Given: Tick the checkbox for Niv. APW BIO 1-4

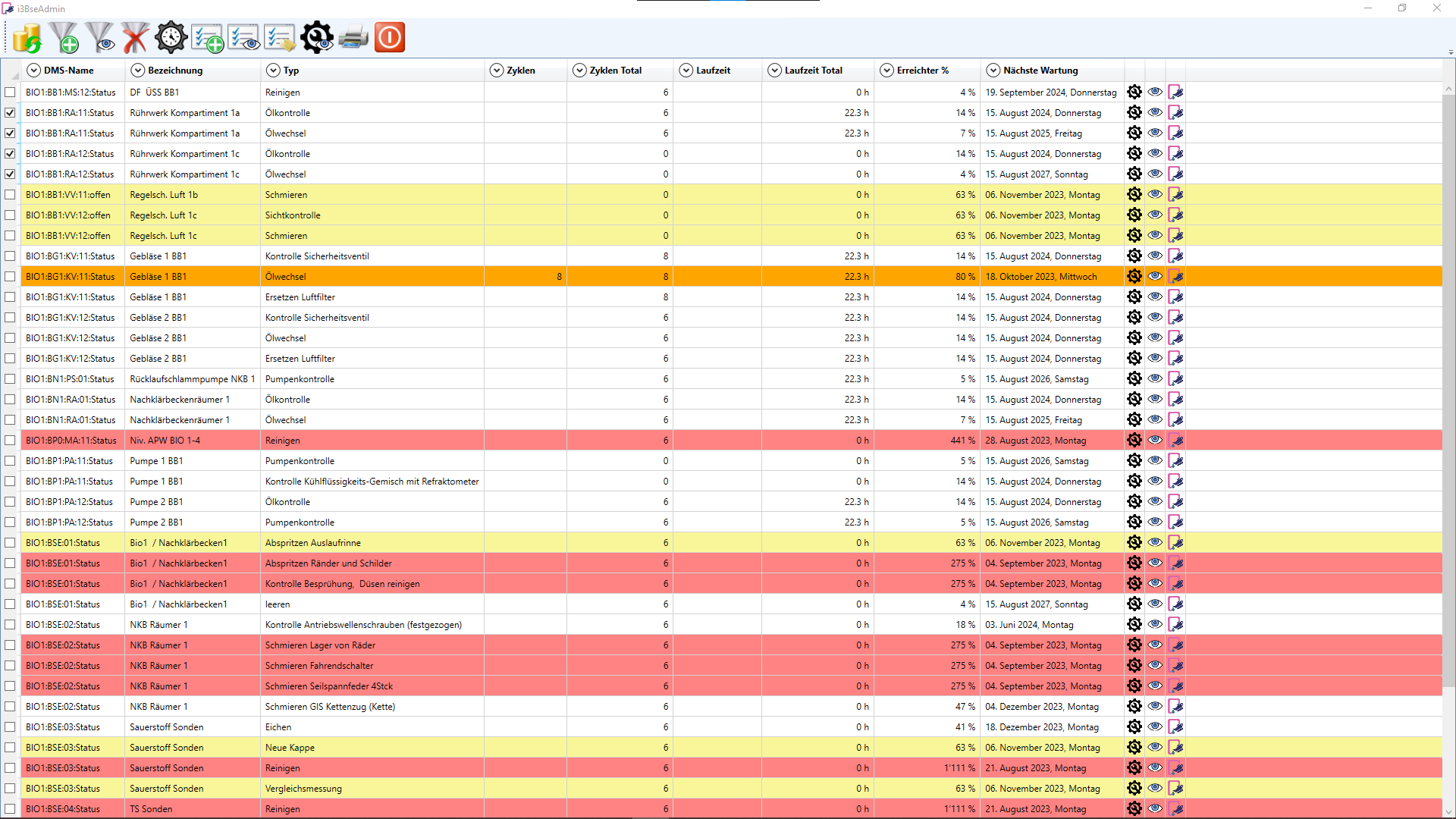Looking at the screenshot, I should pyautogui.click(x=10, y=441).
